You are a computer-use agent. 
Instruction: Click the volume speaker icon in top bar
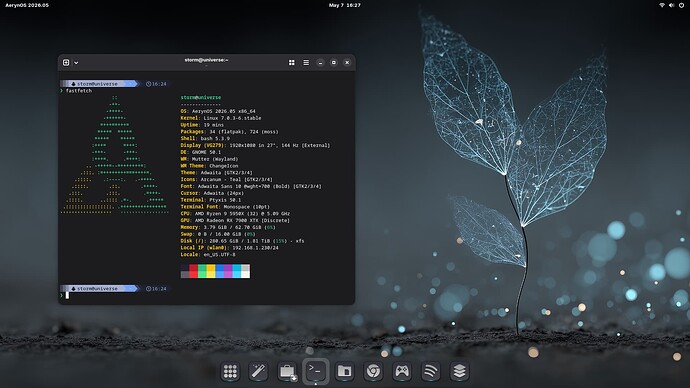pos(672,5)
